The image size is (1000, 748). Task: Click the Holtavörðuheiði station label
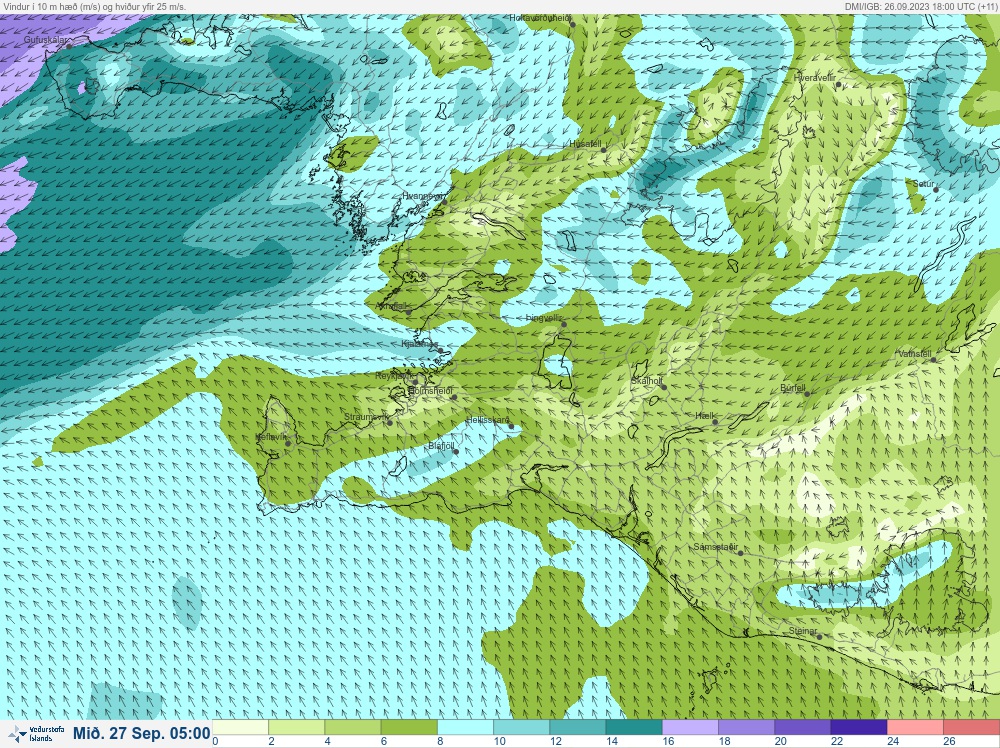click(x=540, y=18)
